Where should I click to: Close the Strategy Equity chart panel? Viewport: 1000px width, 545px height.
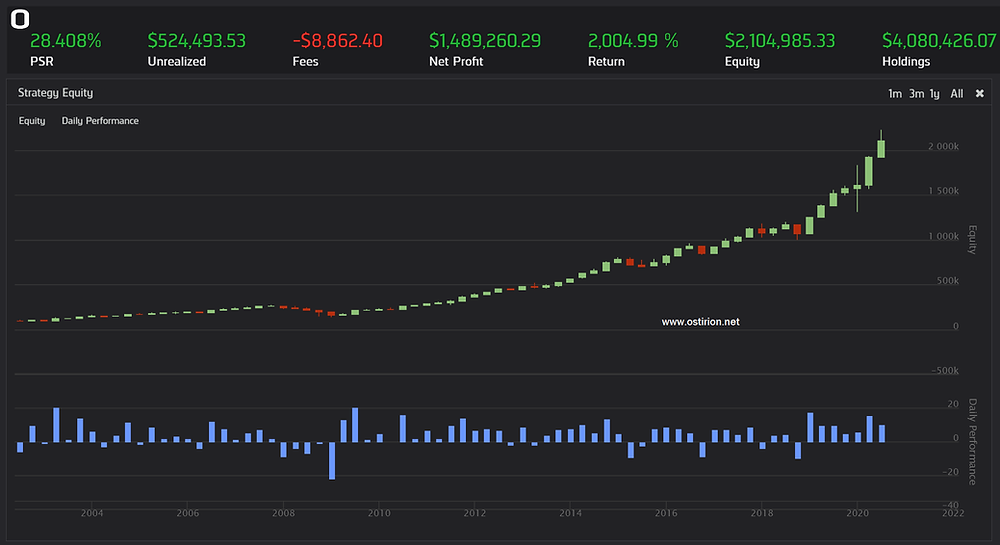980,94
